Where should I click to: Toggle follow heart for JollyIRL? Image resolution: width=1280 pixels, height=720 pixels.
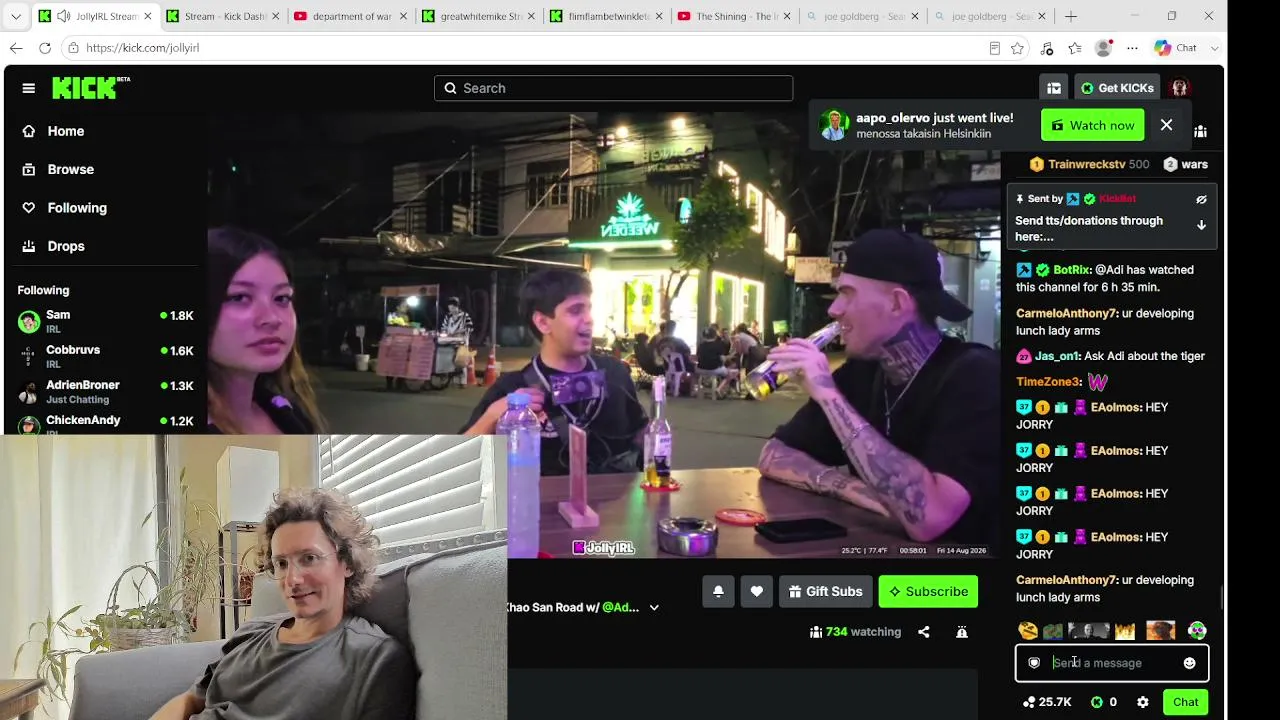pyautogui.click(x=757, y=592)
